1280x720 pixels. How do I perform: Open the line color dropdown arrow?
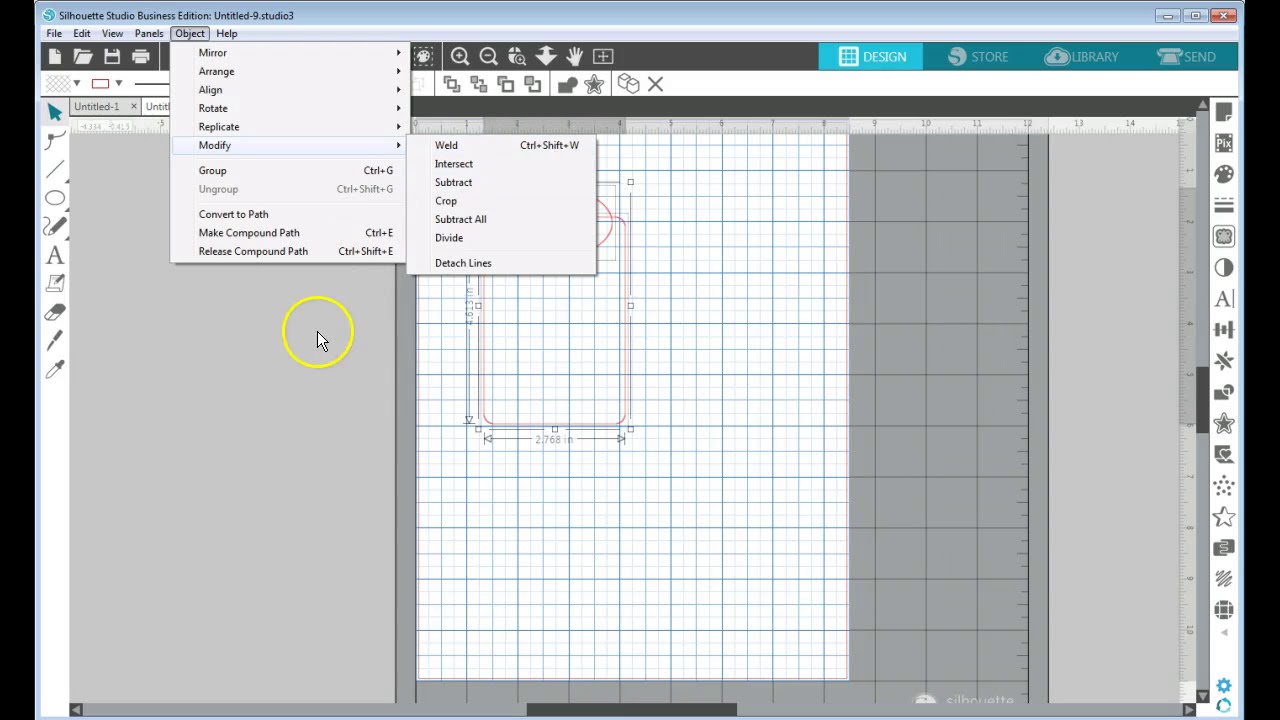click(x=118, y=84)
